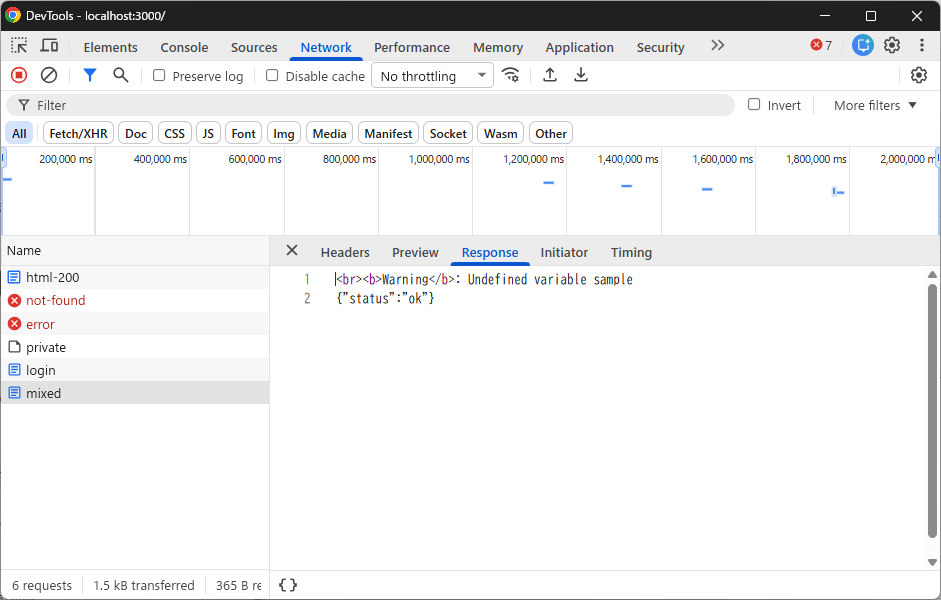Enable the Disable cache checkbox
The height and width of the screenshot is (600, 941).
click(272, 76)
